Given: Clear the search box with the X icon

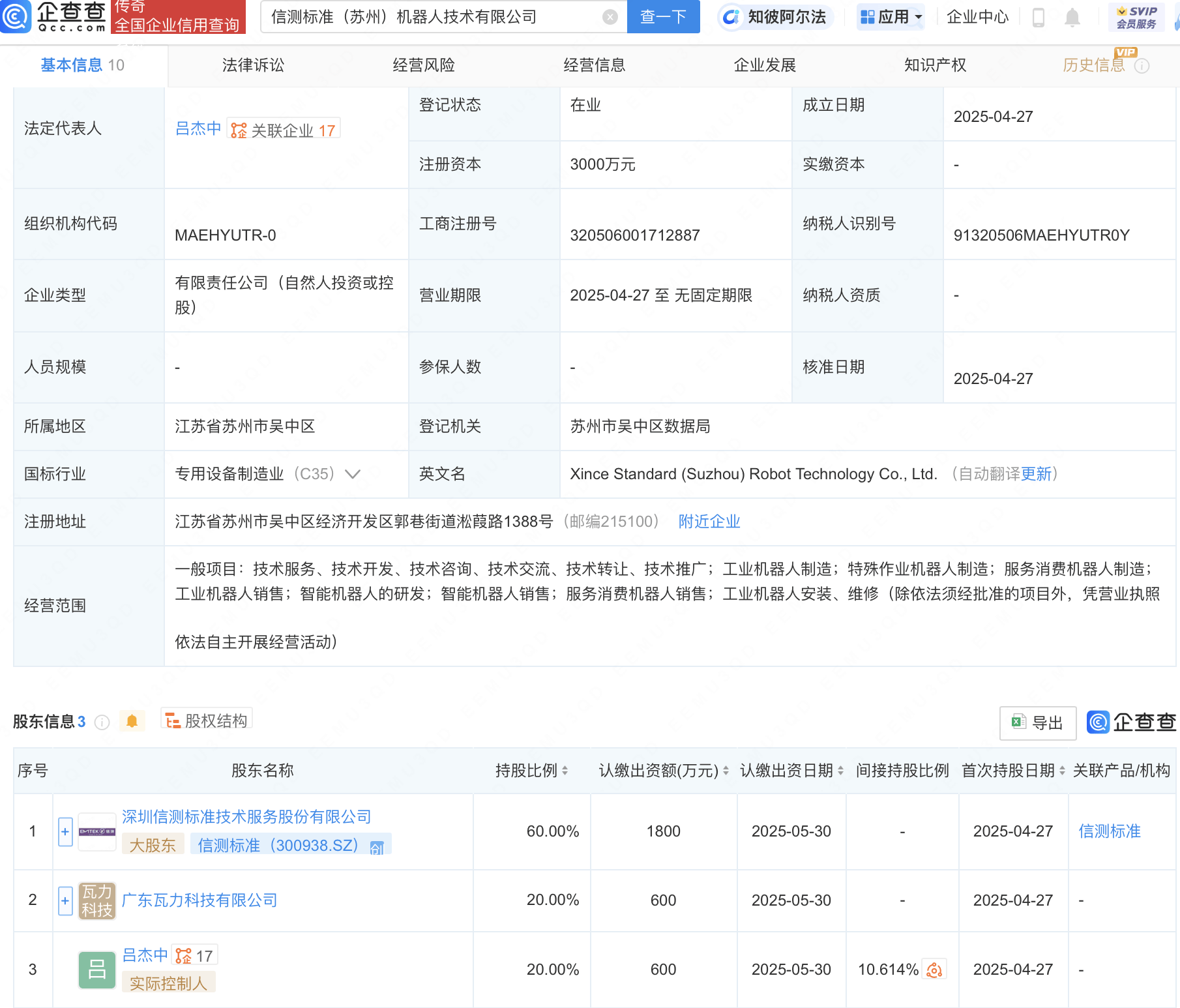Looking at the screenshot, I should coord(610,17).
